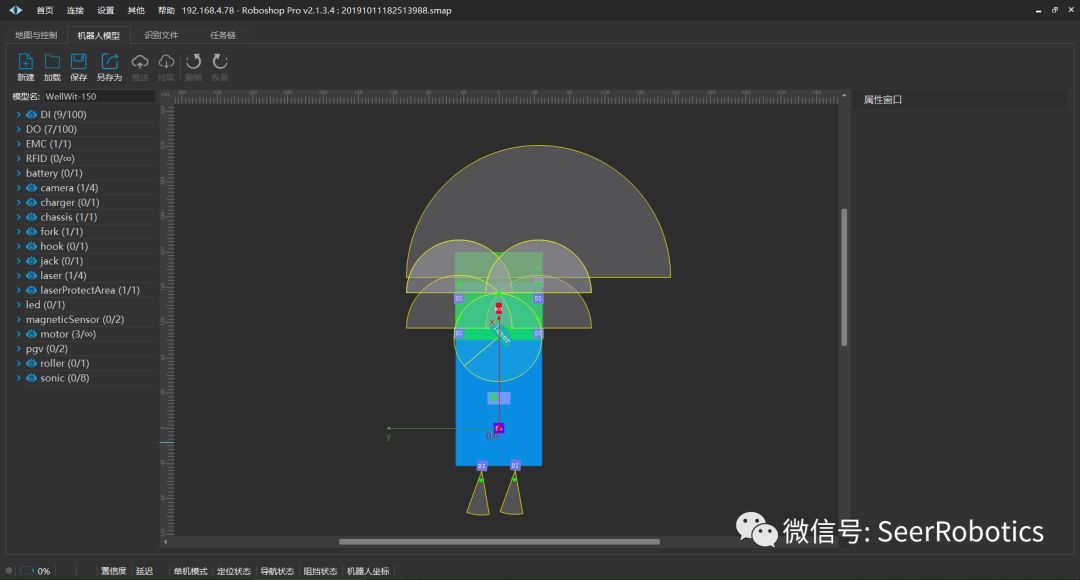Screen dimensions: 1080x580
Task: Switch to the 地图与控制 tab
Action: click(36, 35)
